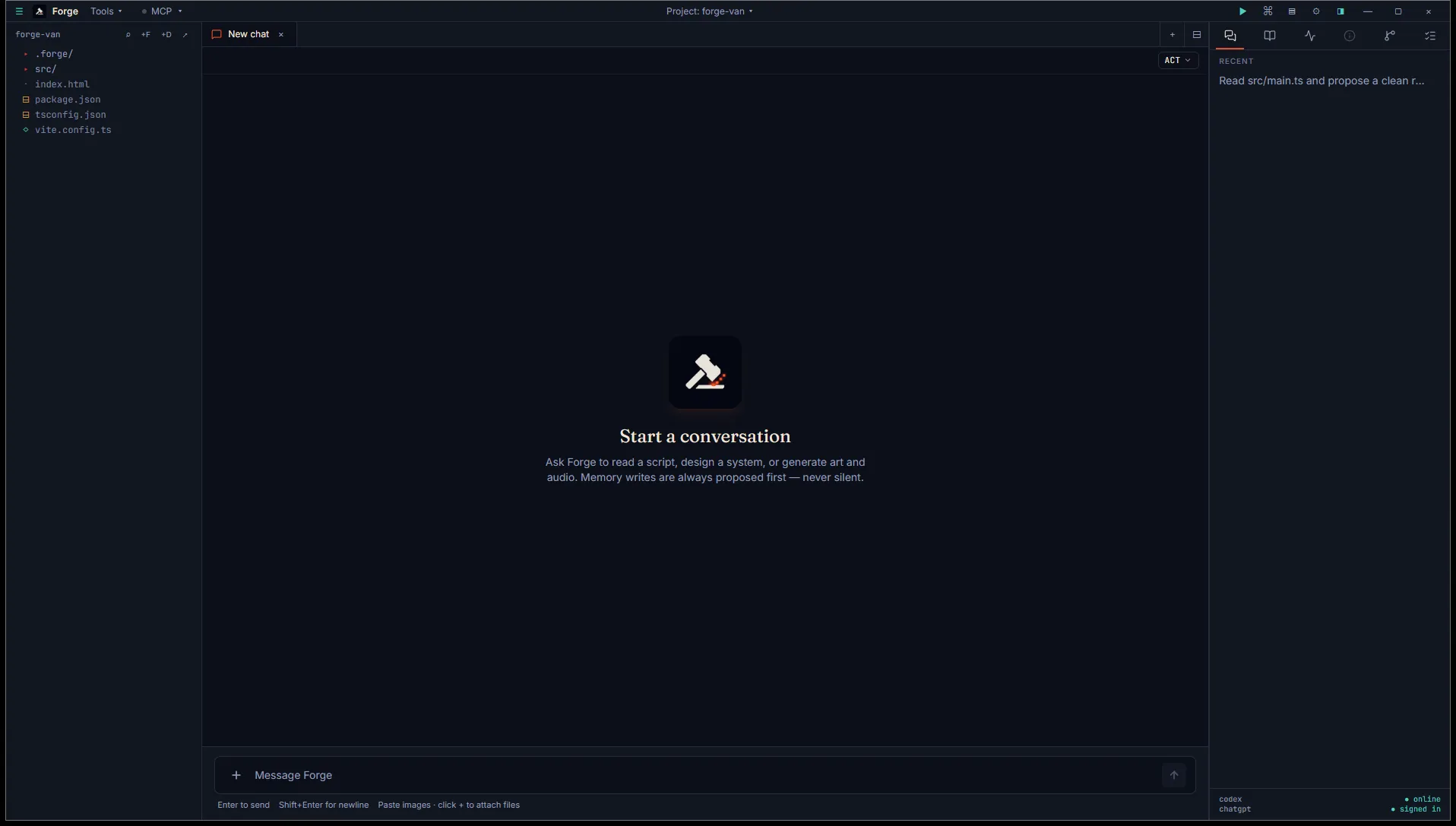Click the Forge hammer logo in center
Viewport: 1456px width, 826px height.
coord(705,372)
